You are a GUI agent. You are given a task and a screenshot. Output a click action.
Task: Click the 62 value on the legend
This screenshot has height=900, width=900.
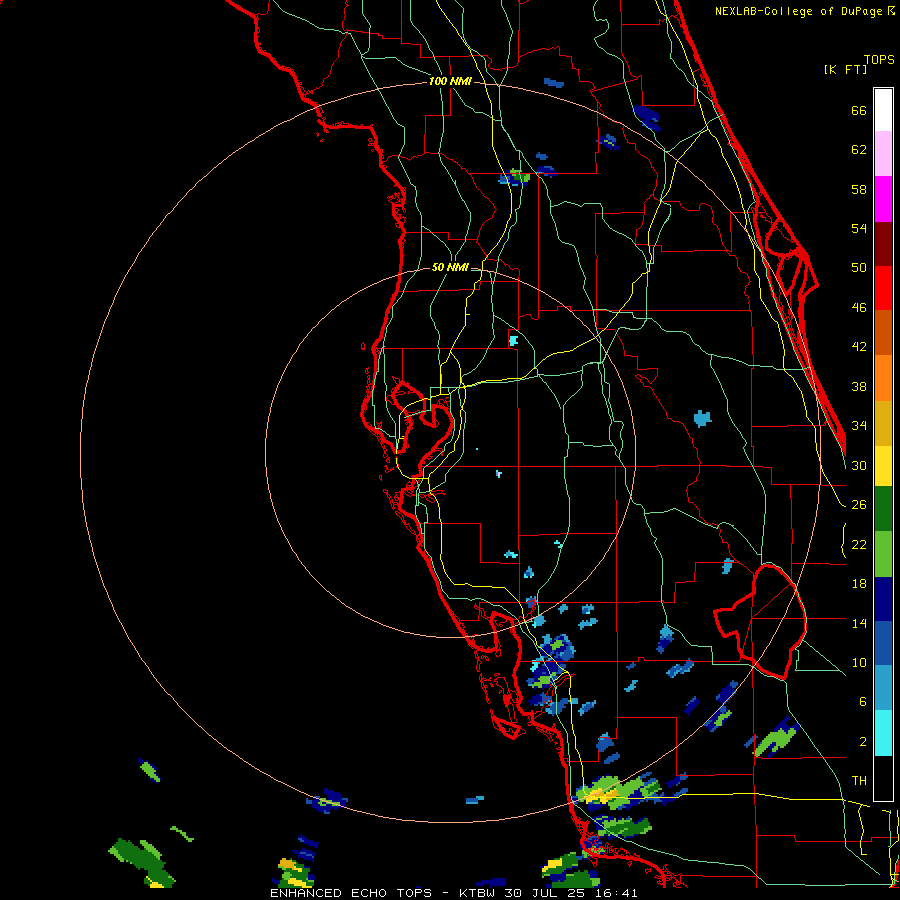coord(859,150)
